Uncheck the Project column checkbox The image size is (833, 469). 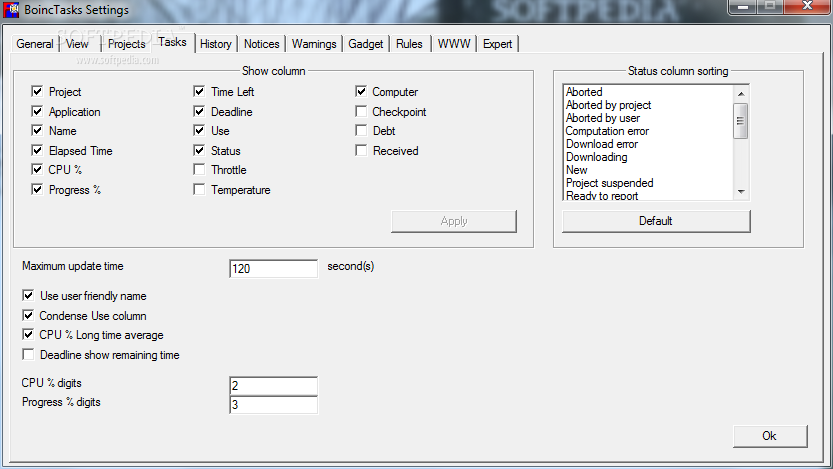tap(37, 91)
